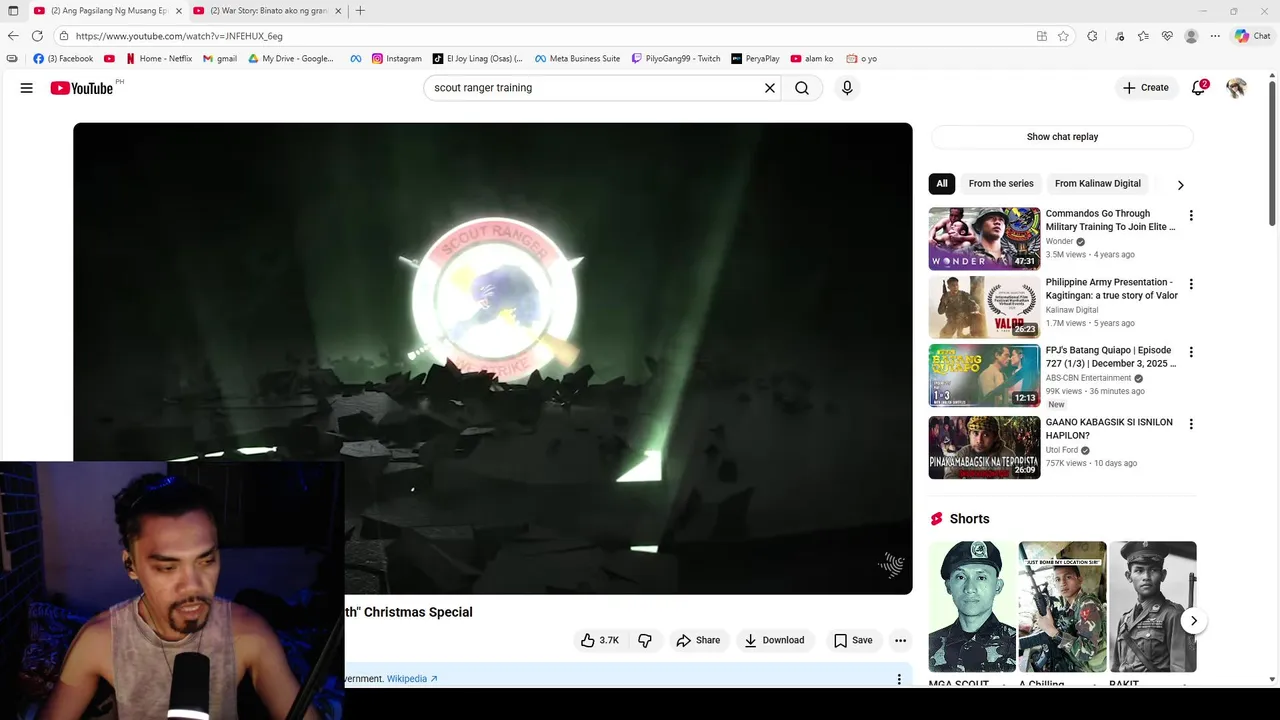The image size is (1280, 720).
Task: Open the YouTube guide hamburger menu
Action: click(27, 88)
